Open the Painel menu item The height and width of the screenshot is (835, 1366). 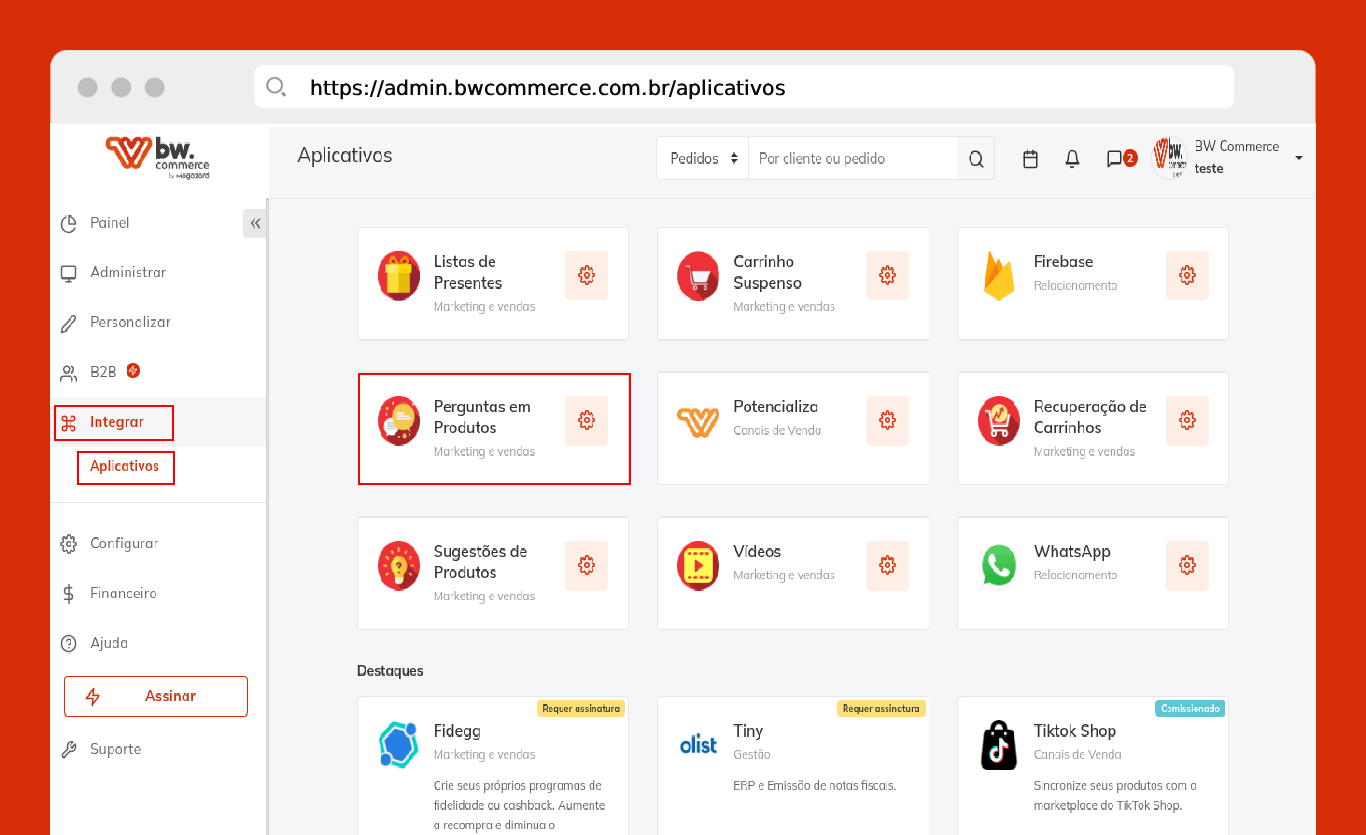(x=109, y=223)
